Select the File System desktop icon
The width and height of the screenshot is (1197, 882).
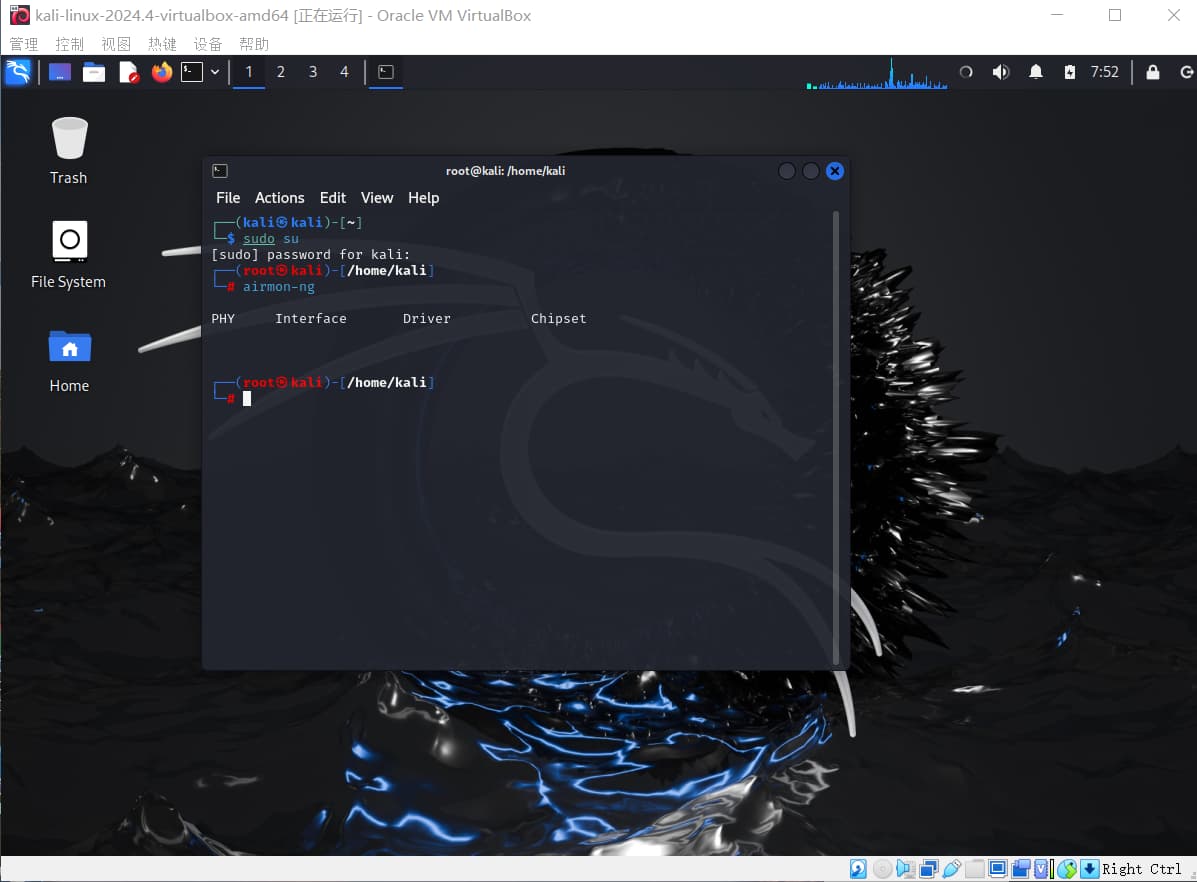(69, 254)
